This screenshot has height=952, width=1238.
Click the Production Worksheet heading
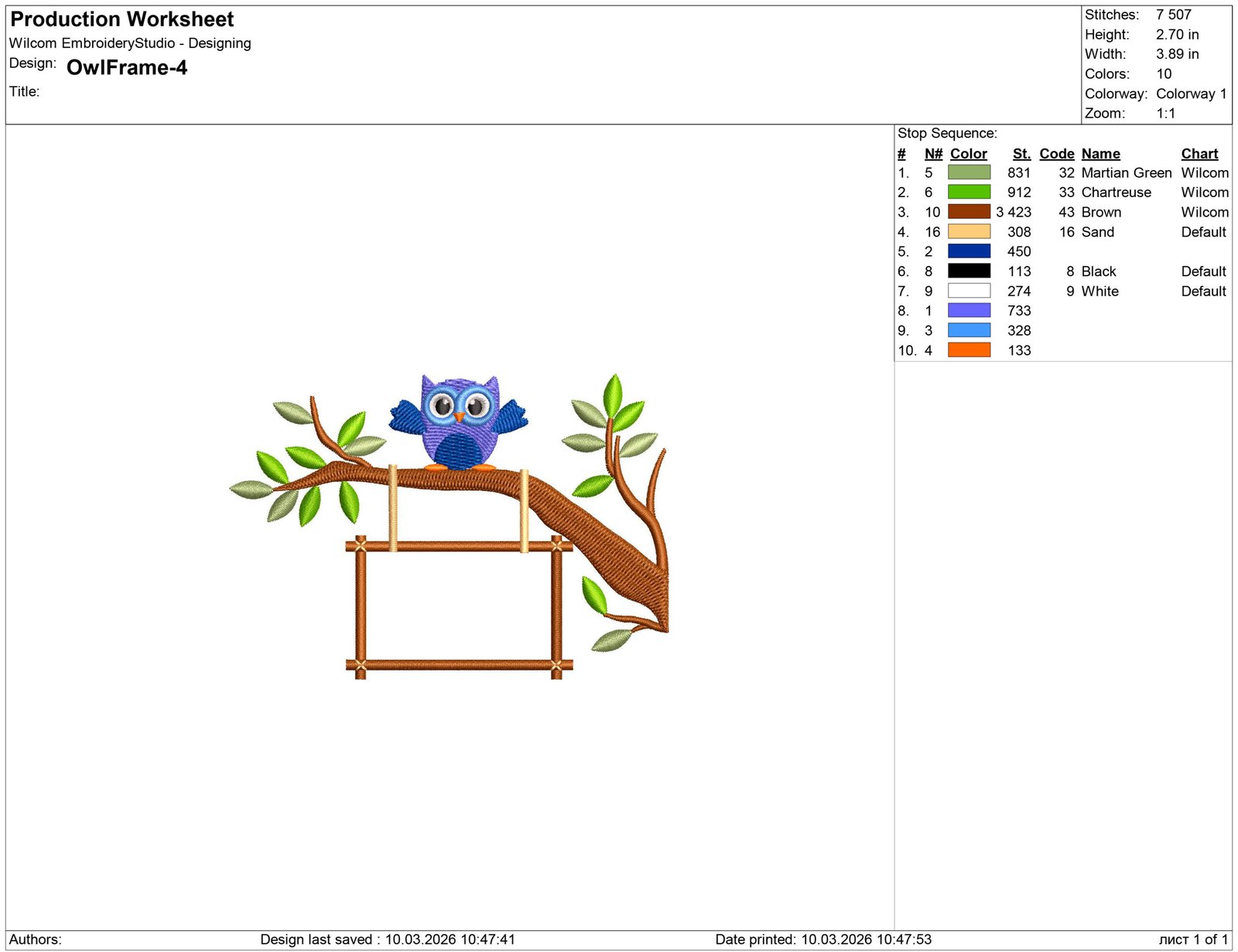122,19
